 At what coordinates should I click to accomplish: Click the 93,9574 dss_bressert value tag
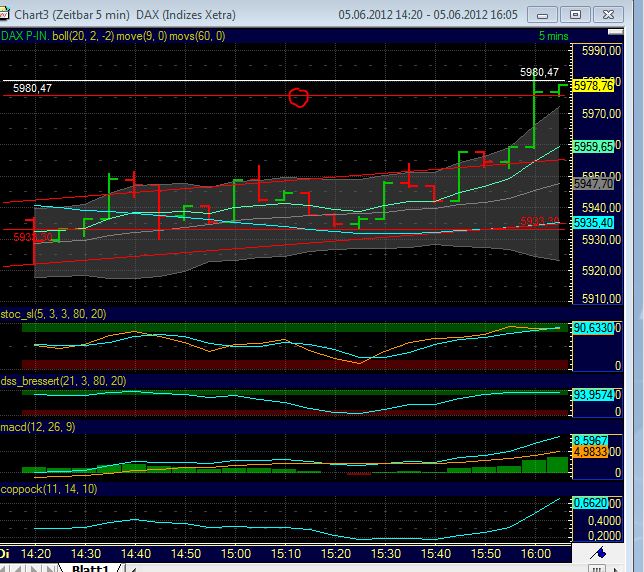(593, 395)
